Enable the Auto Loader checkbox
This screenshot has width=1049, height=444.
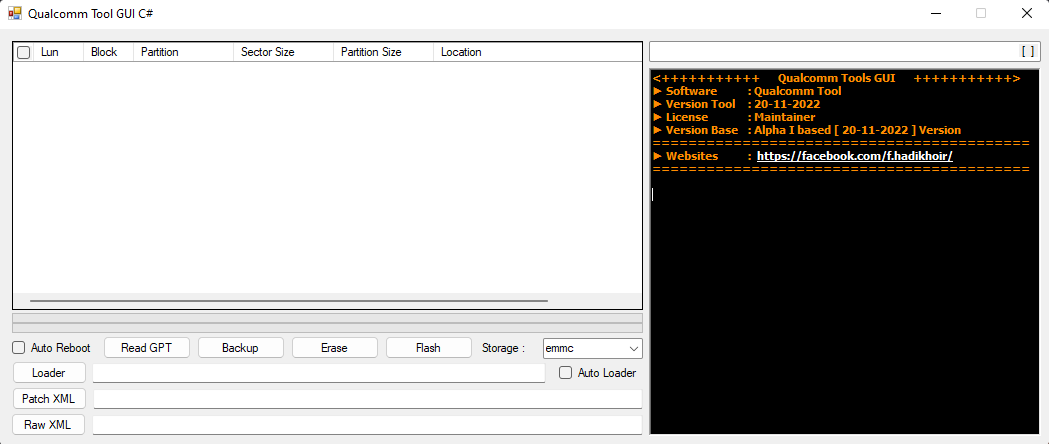click(565, 372)
